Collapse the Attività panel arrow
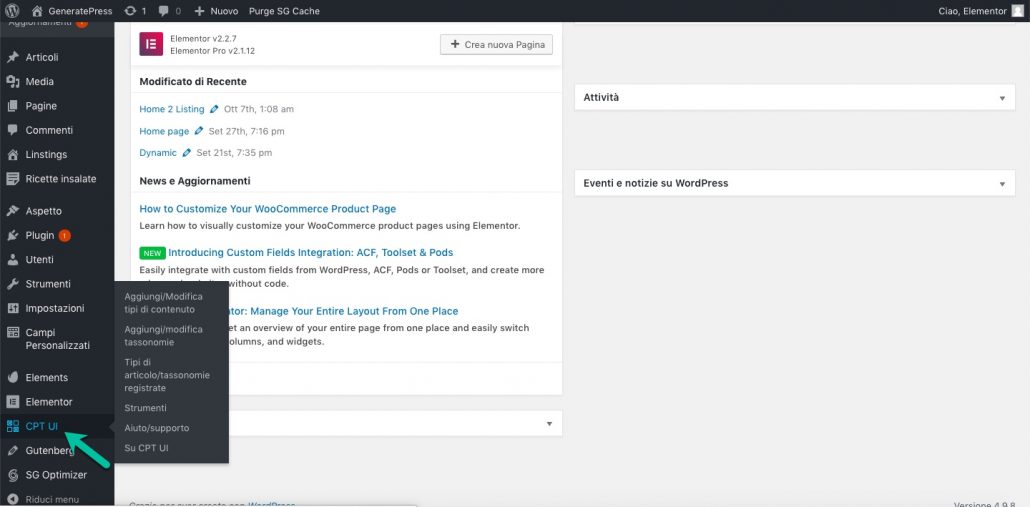Image resolution: width=1030 pixels, height=507 pixels. coord(1002,98)
